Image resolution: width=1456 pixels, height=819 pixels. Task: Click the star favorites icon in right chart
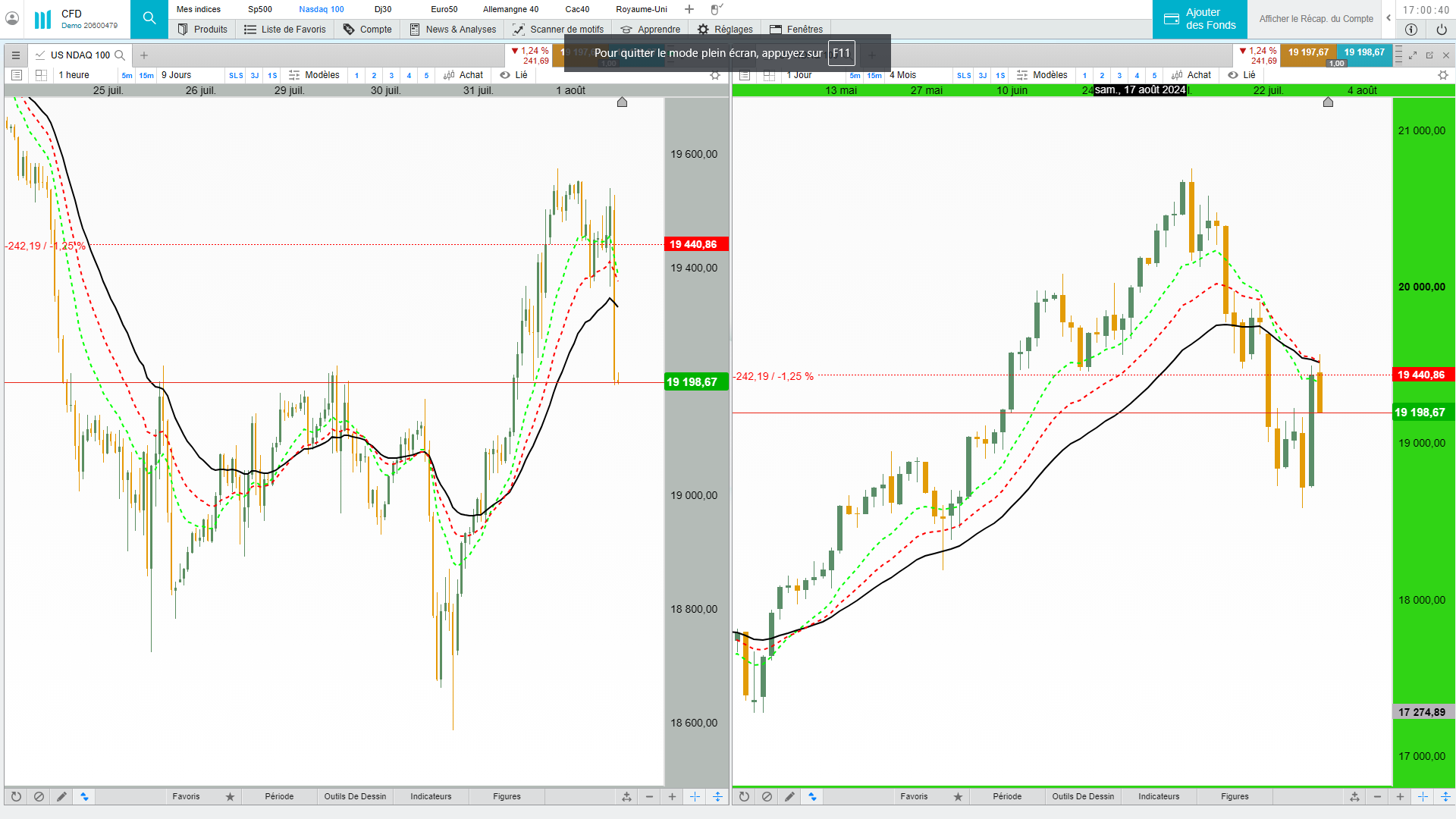[x=958, y=797]
